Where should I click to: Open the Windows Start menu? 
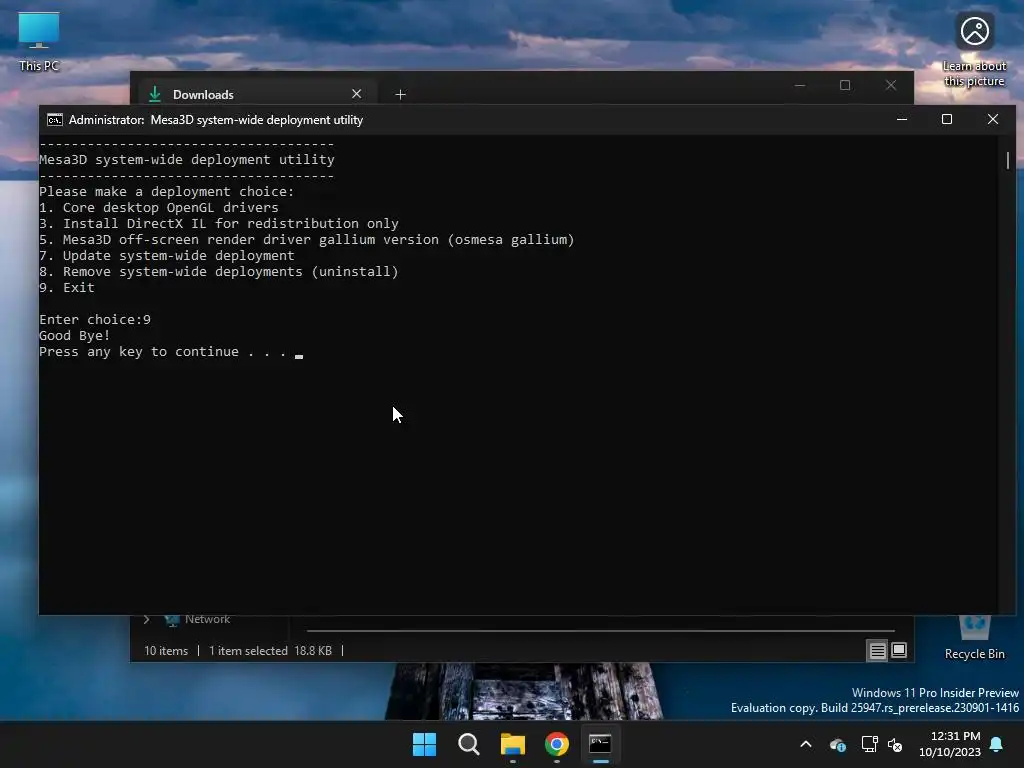(424, 744)
